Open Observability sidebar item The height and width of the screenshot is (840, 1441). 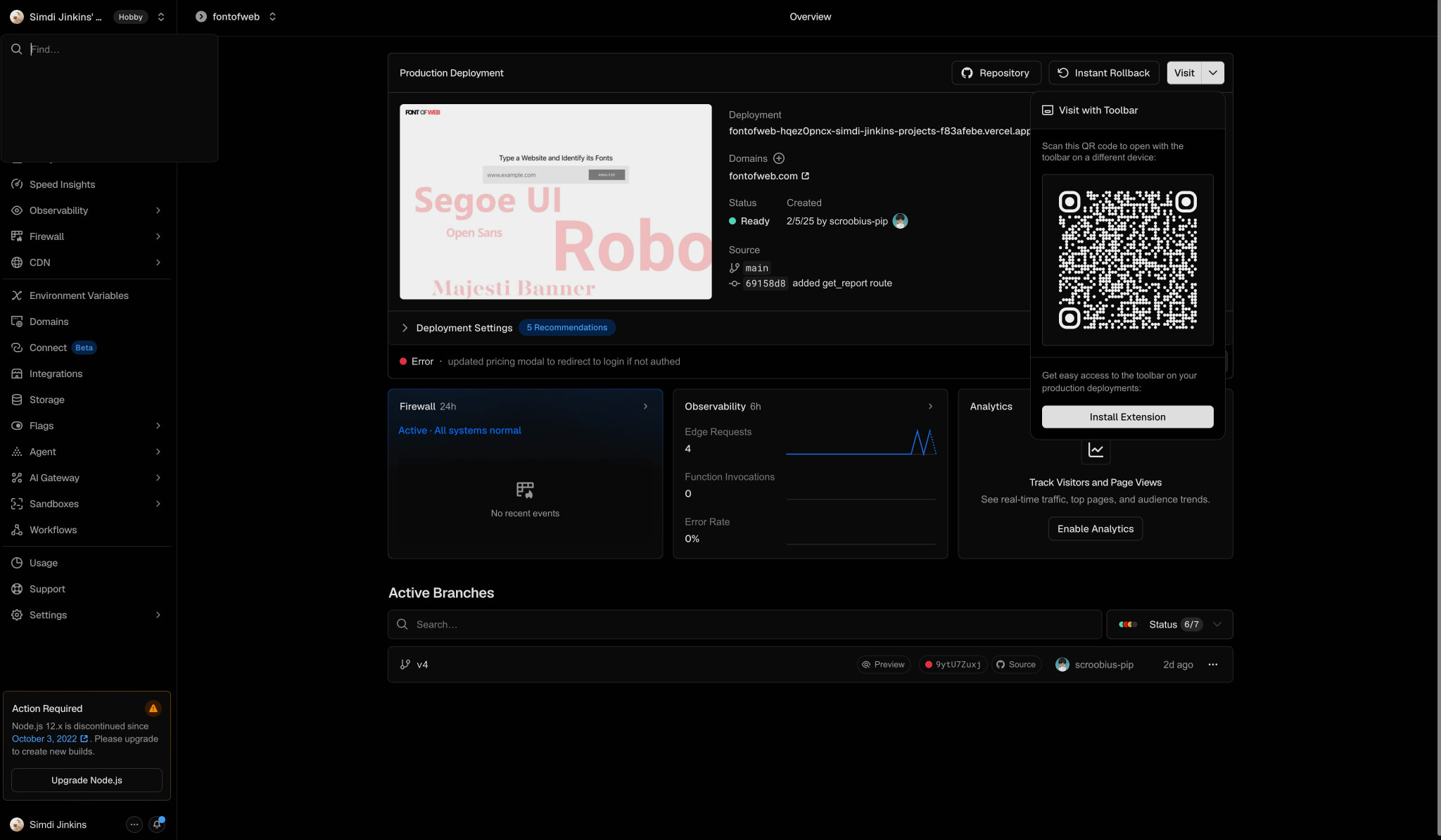click(86, 210)
